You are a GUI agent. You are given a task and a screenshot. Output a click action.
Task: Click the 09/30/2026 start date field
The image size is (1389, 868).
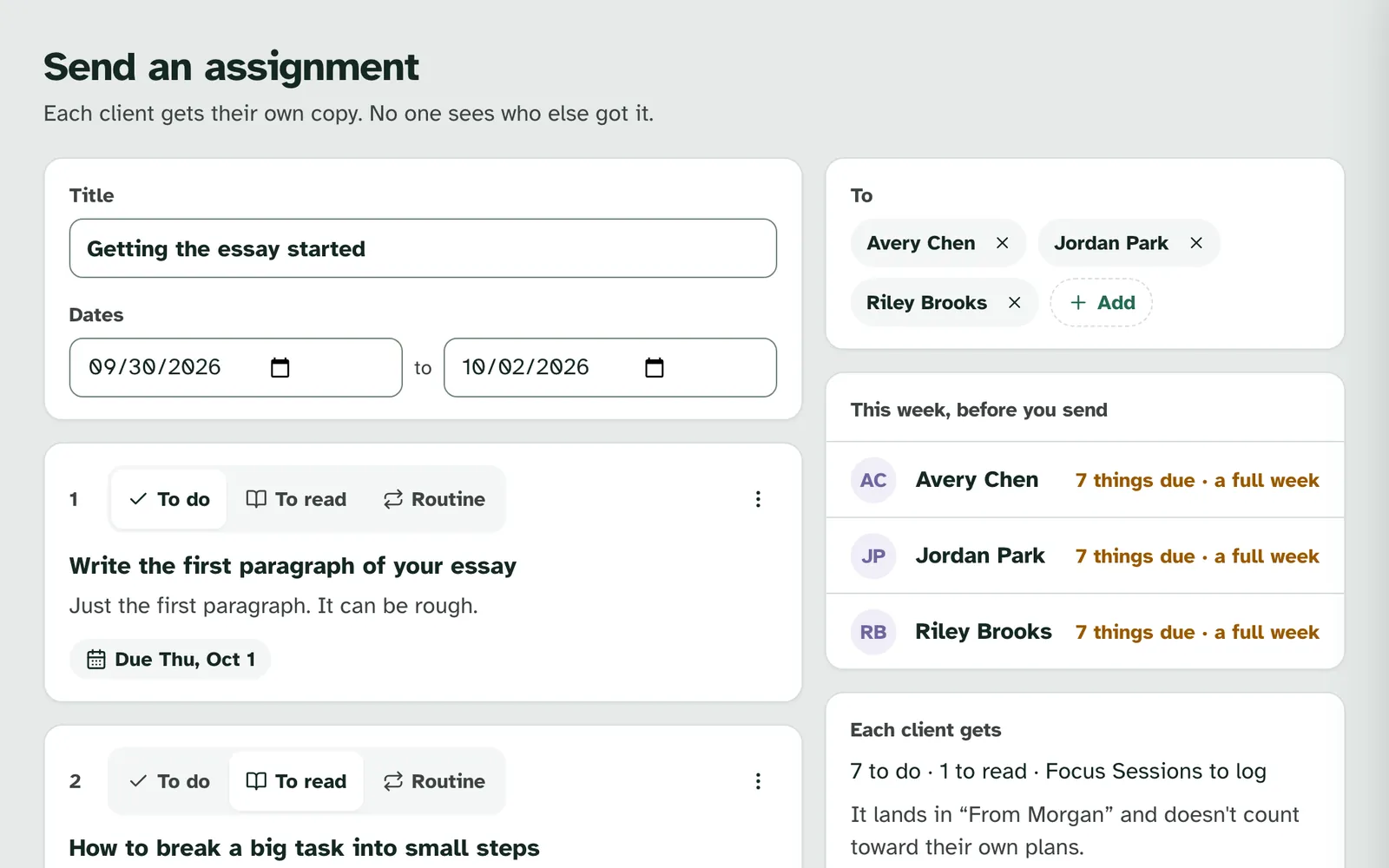(236, 368)
